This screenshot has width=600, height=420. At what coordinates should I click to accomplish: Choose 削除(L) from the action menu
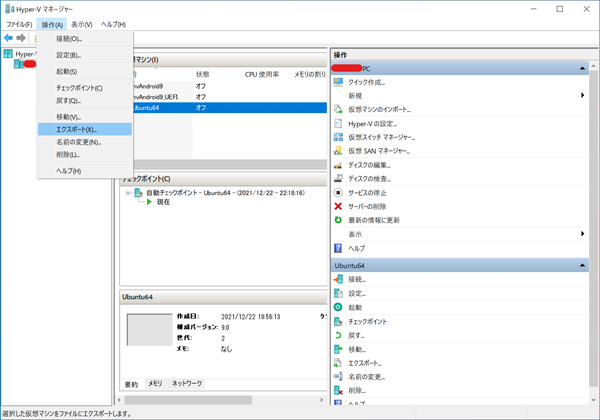[x=85, y=155]
